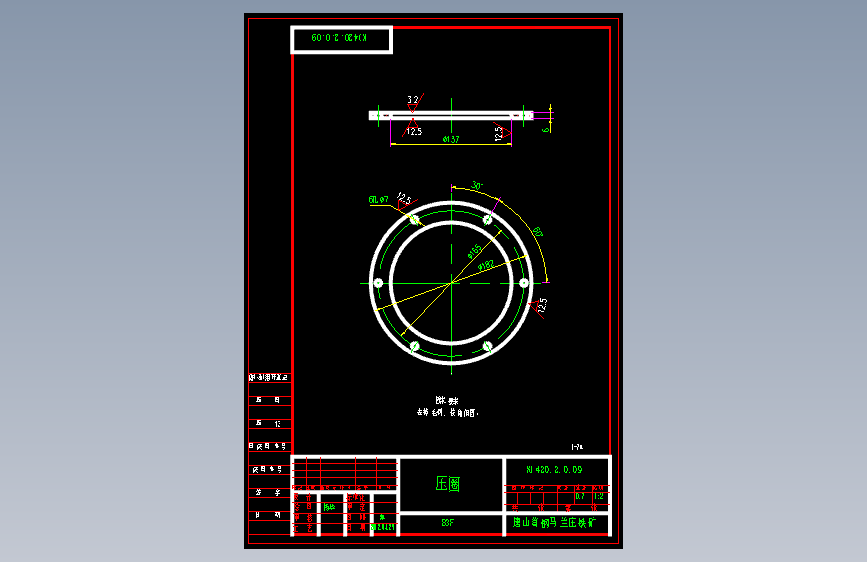Click the 12.5 roughness symbol beside 6孔ø7
The width and height of the screenshot is (867, 562).
(x=404, y=199)
